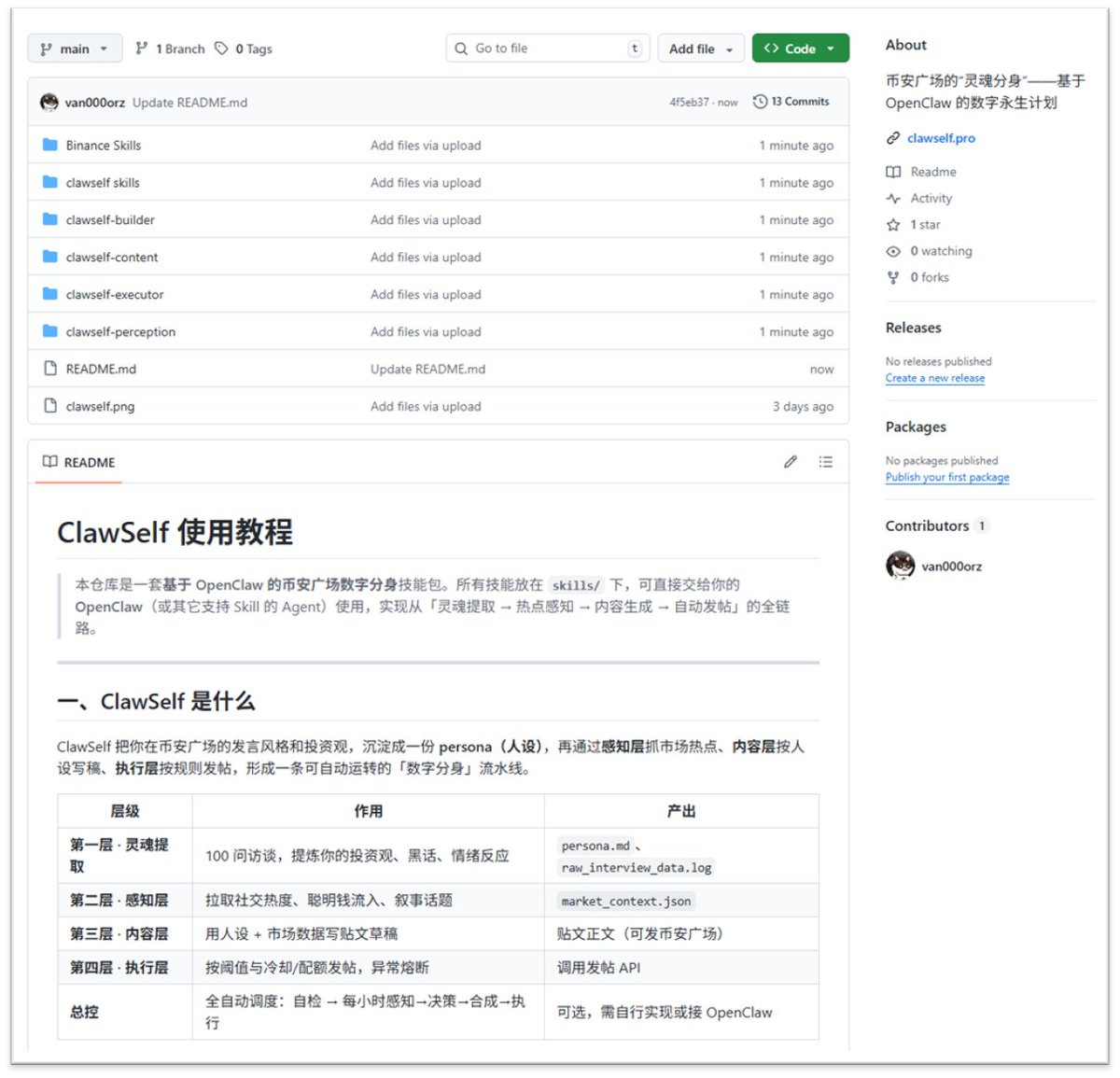The height and width of the screenshot is (1078, 1120).
Task: Click the clock icon beside 13 Commits
Action: 760,102
